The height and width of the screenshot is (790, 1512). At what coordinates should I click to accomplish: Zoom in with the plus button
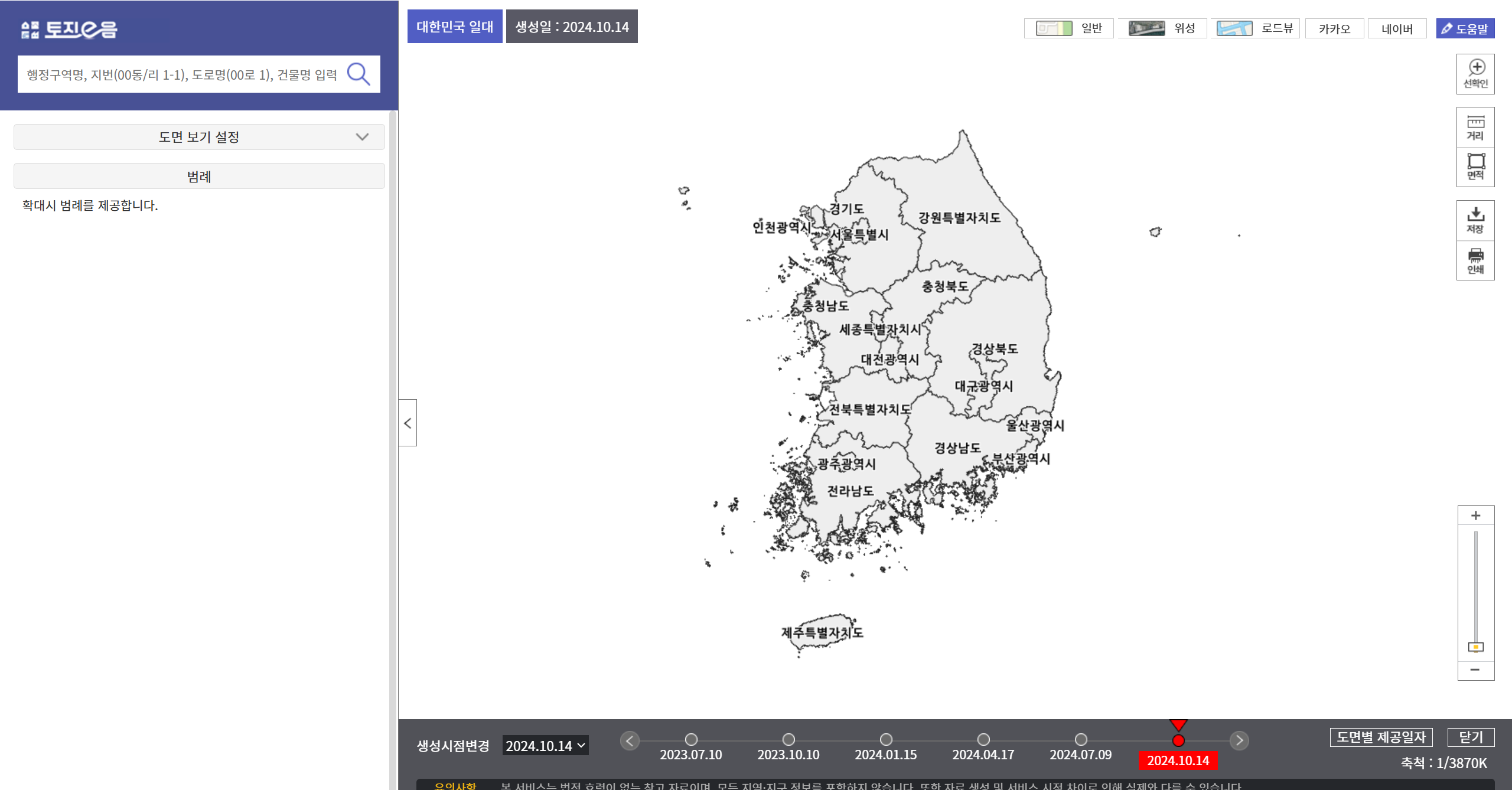click(1475, 515)
